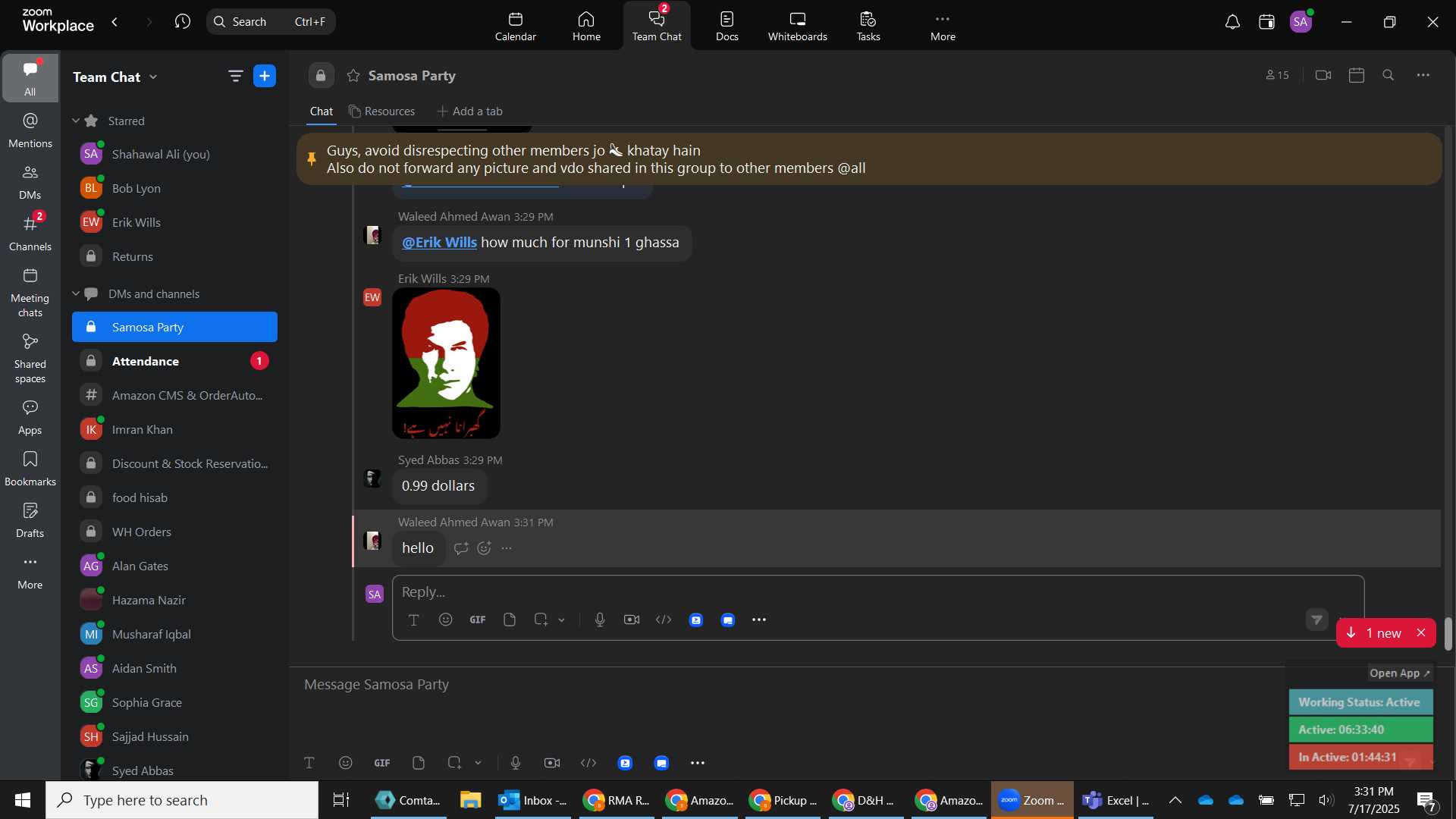Open Windows Start menu

pyautogui.click(x=23, y=801)
